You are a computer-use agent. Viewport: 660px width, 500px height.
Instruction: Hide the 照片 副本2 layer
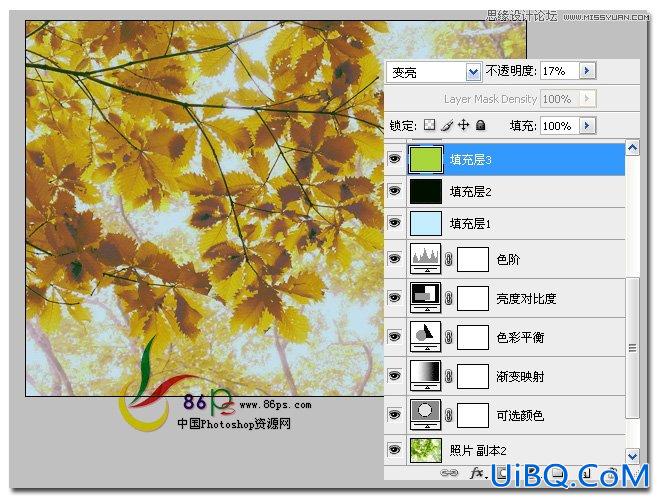(394, 449)
